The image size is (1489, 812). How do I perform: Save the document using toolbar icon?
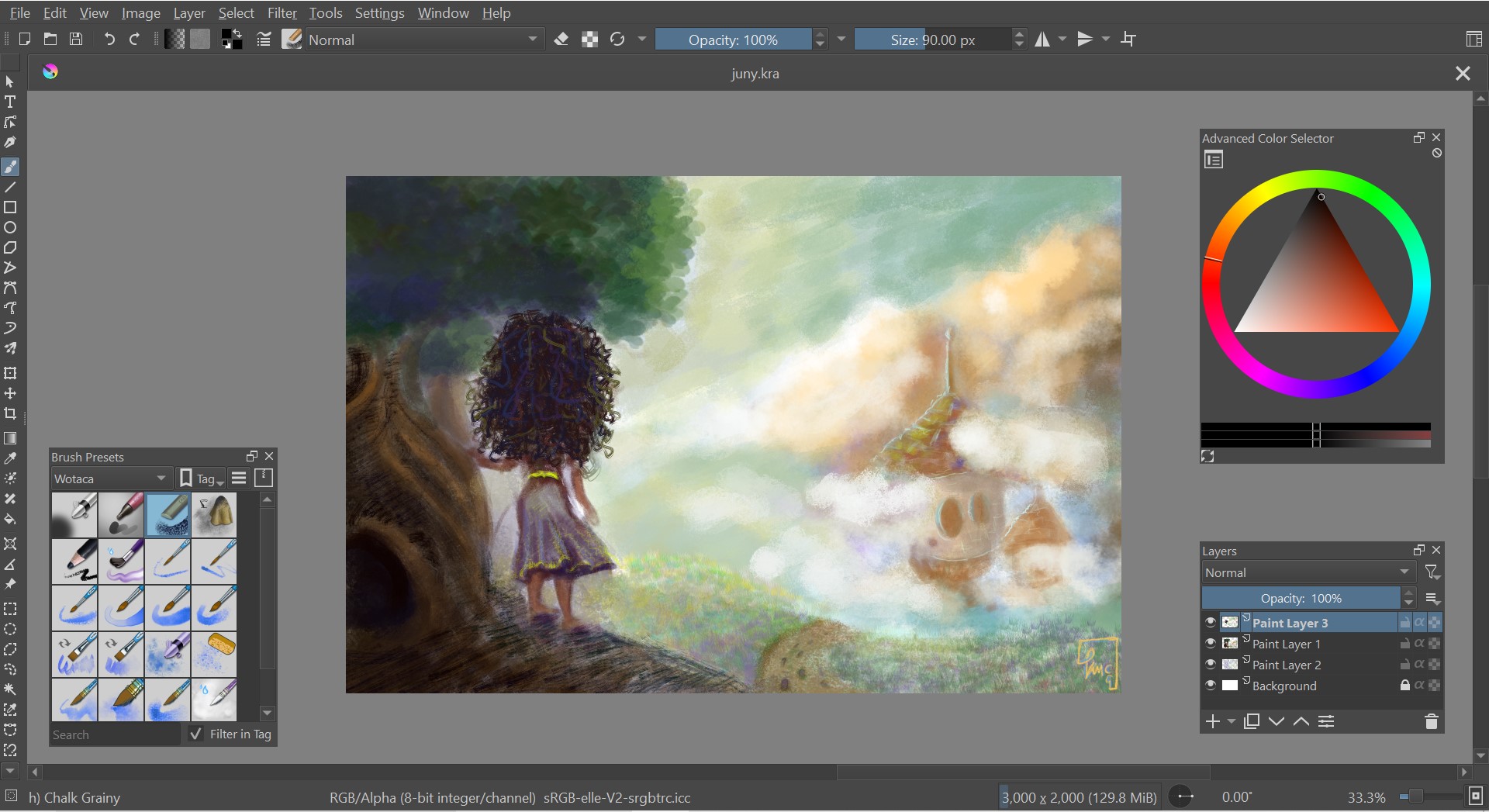(x=76, y=39)
